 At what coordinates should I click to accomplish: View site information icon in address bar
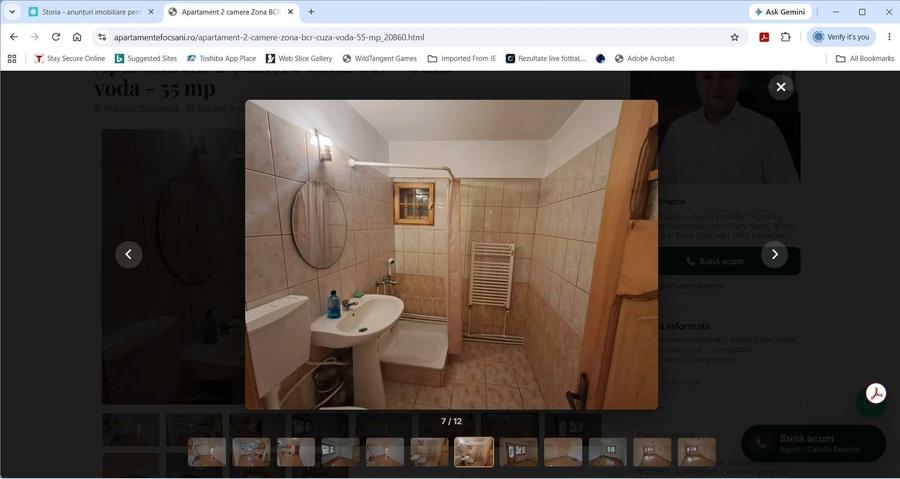tap(102, 37)
